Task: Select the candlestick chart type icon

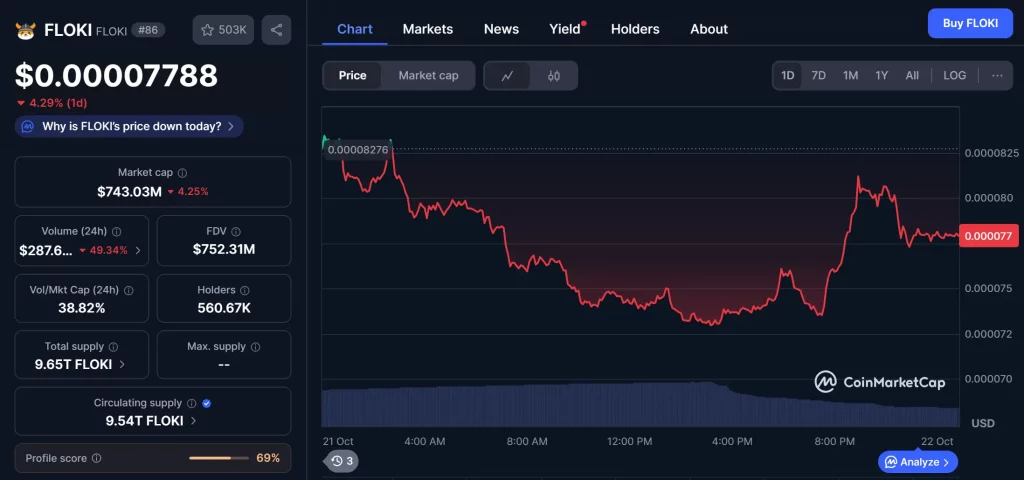Action: (x=553, y=76)
